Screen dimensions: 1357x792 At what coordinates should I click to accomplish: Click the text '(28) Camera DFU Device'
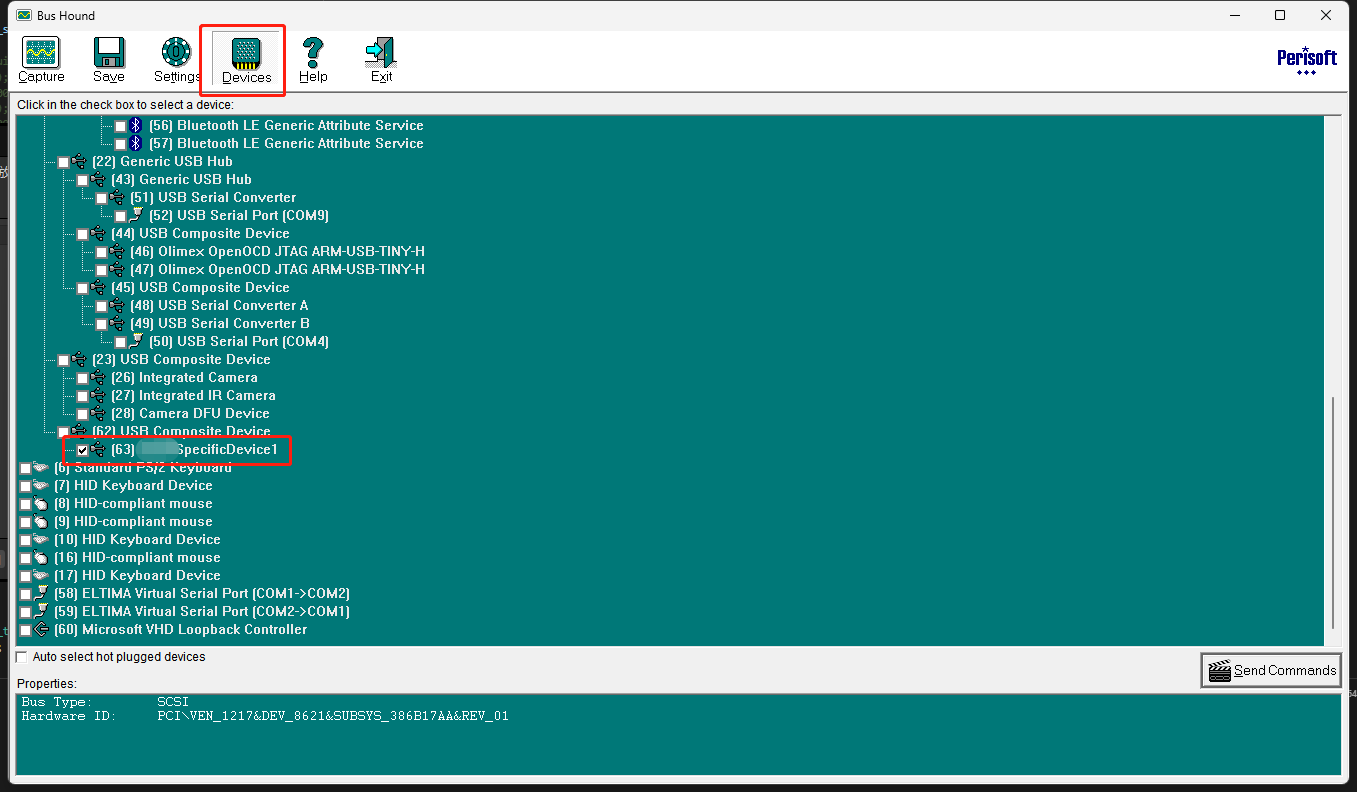[190, 413]
